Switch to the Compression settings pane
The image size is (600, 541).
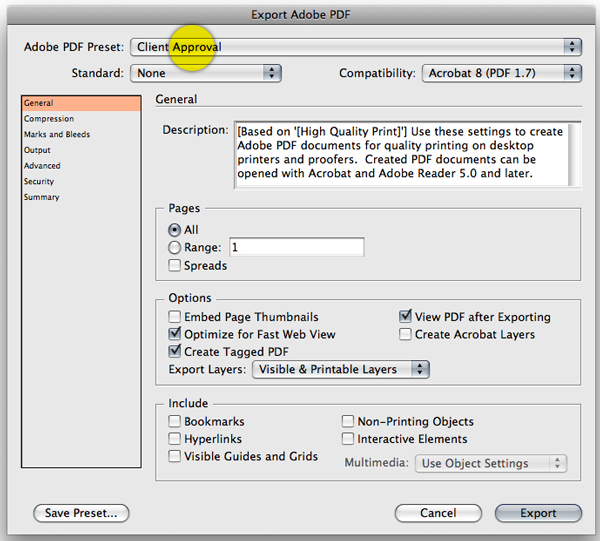(x=81, y=119)
